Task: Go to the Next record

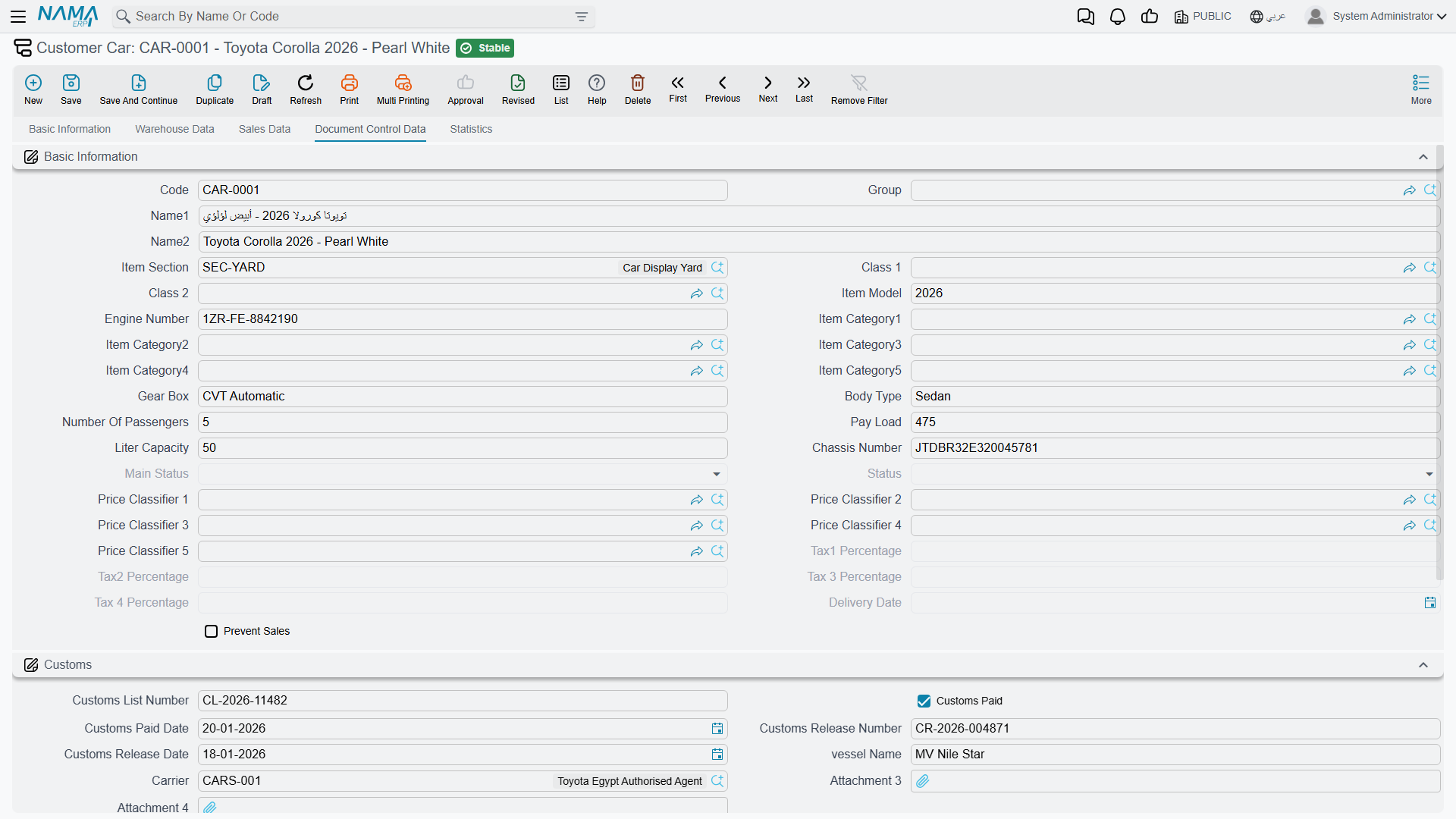Action: click(768, 88)
